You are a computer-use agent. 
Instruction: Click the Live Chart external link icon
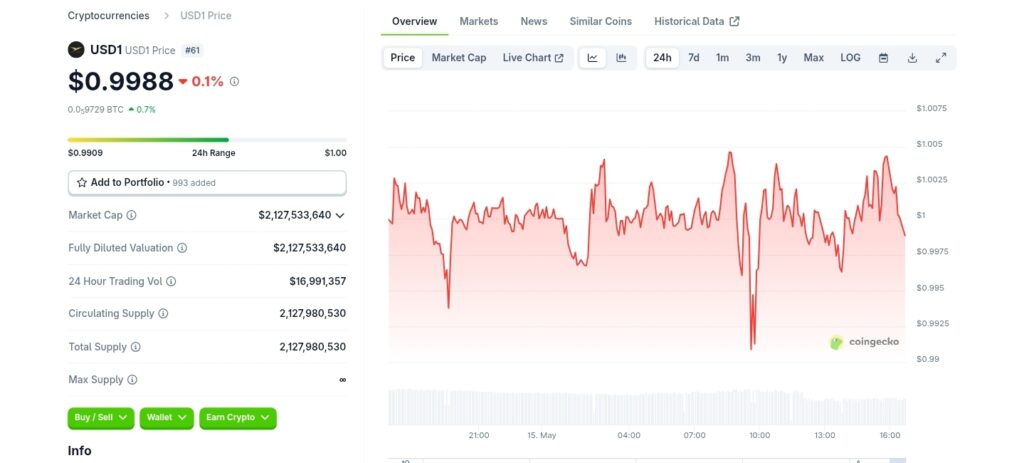559,58
